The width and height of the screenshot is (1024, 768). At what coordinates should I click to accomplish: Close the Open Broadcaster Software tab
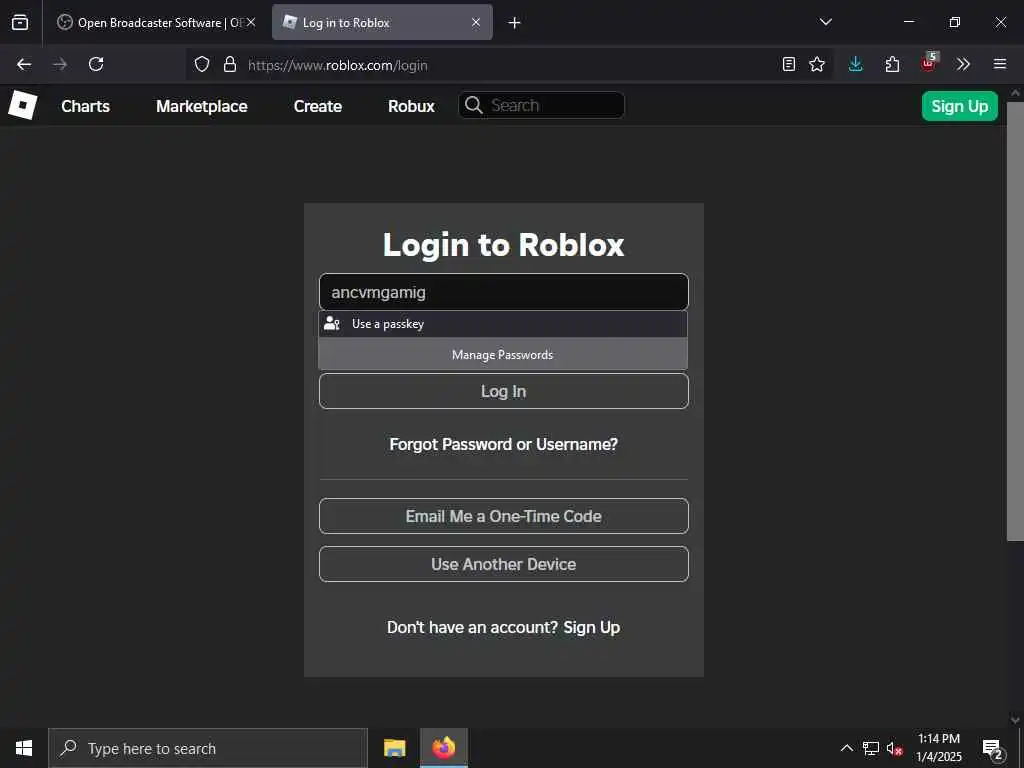(x=251, y=22)
